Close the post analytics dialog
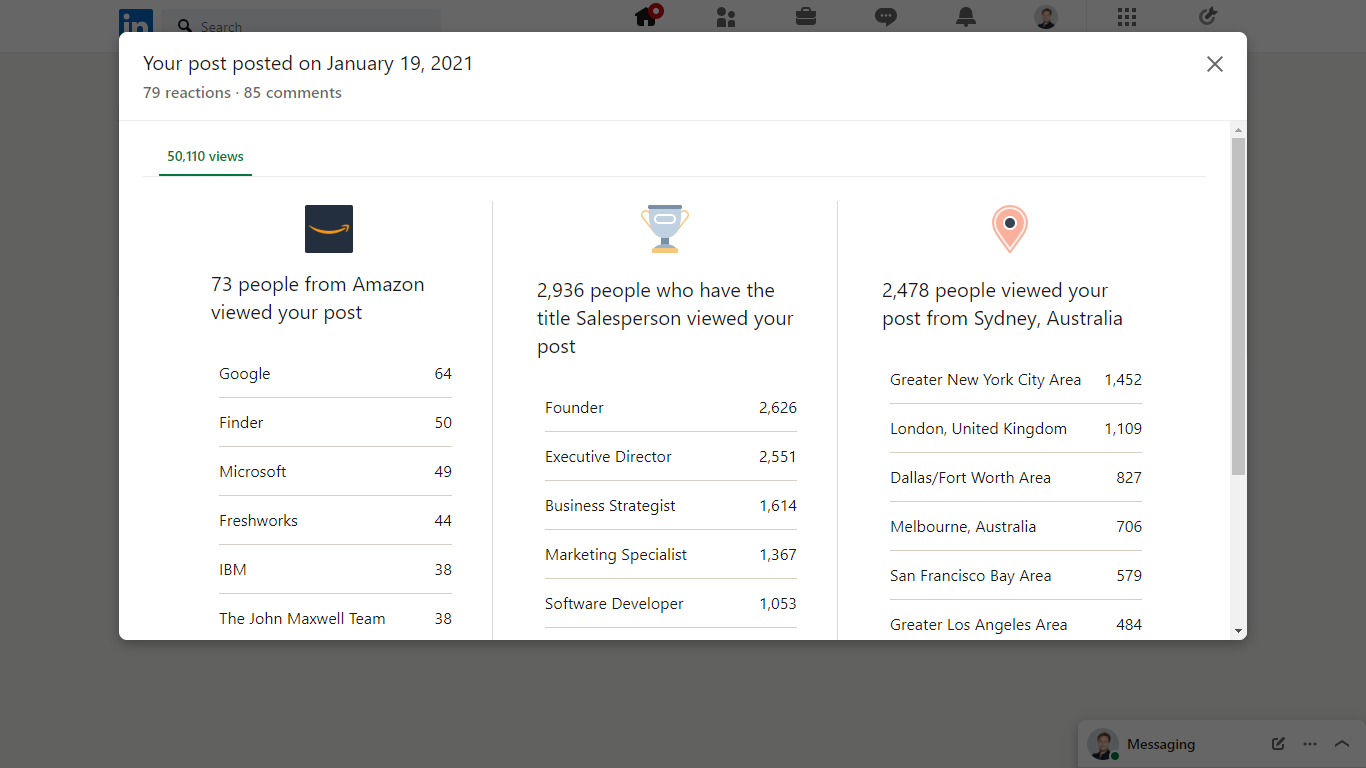This screenshot has height=768, width=1366. [1215, 64]
